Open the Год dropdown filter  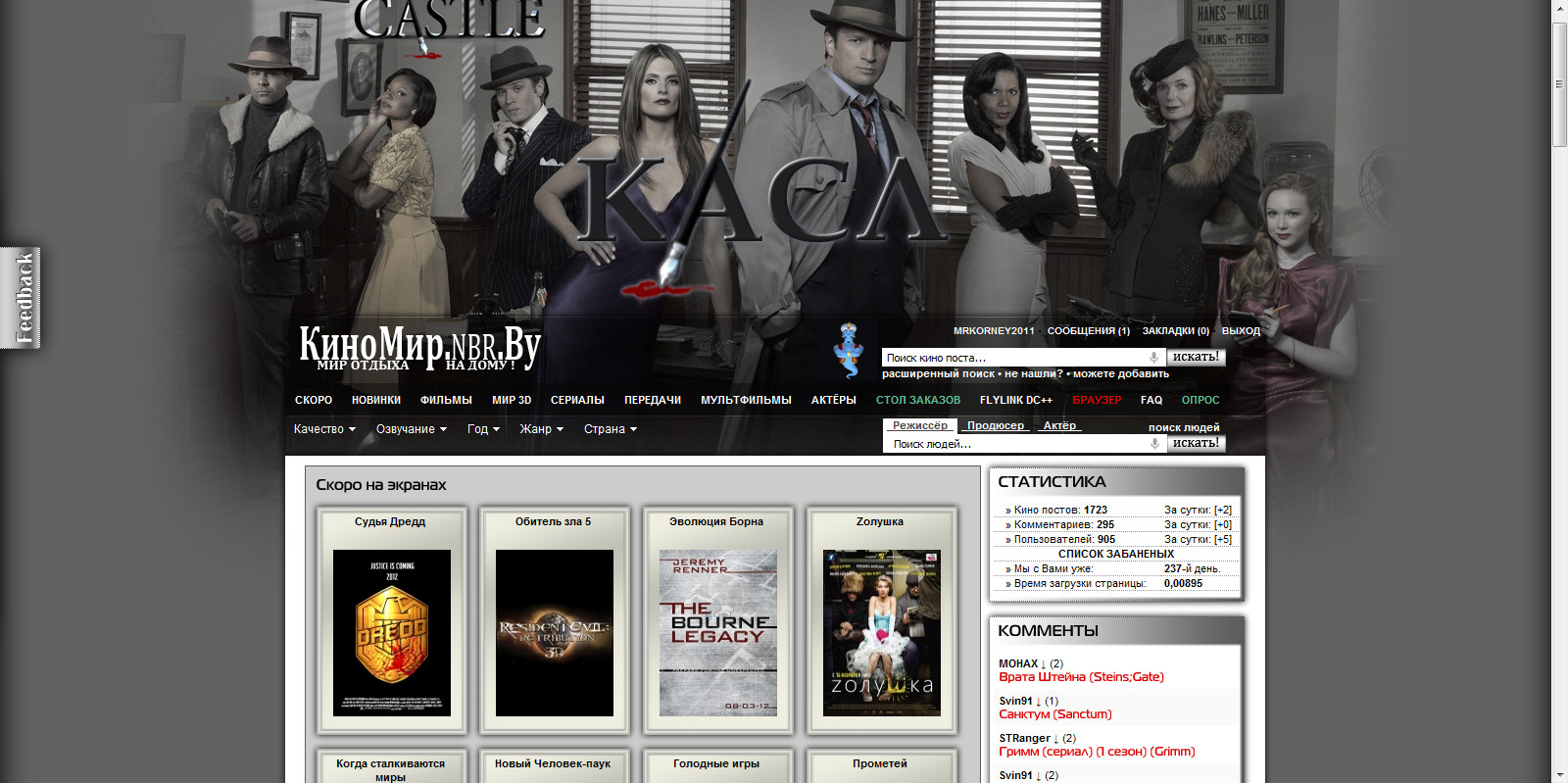tap(483, 429)
